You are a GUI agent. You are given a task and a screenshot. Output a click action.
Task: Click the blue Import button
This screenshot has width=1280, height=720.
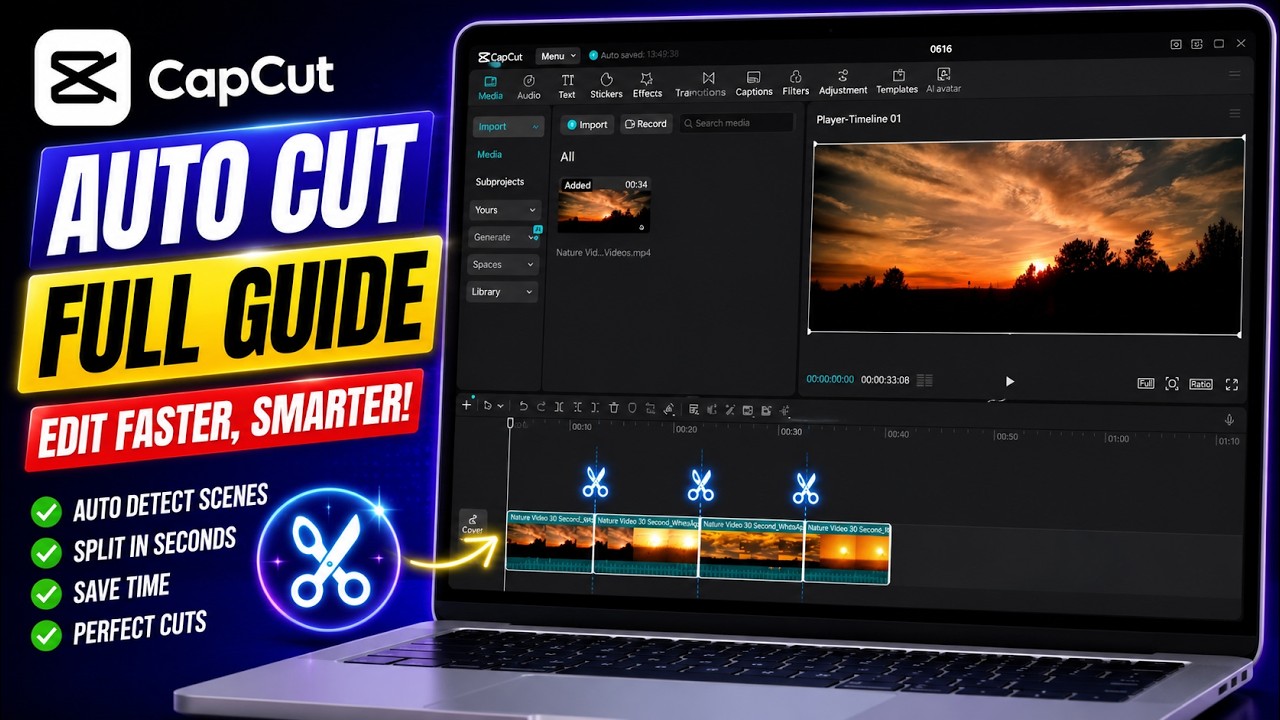coord(587,124)
